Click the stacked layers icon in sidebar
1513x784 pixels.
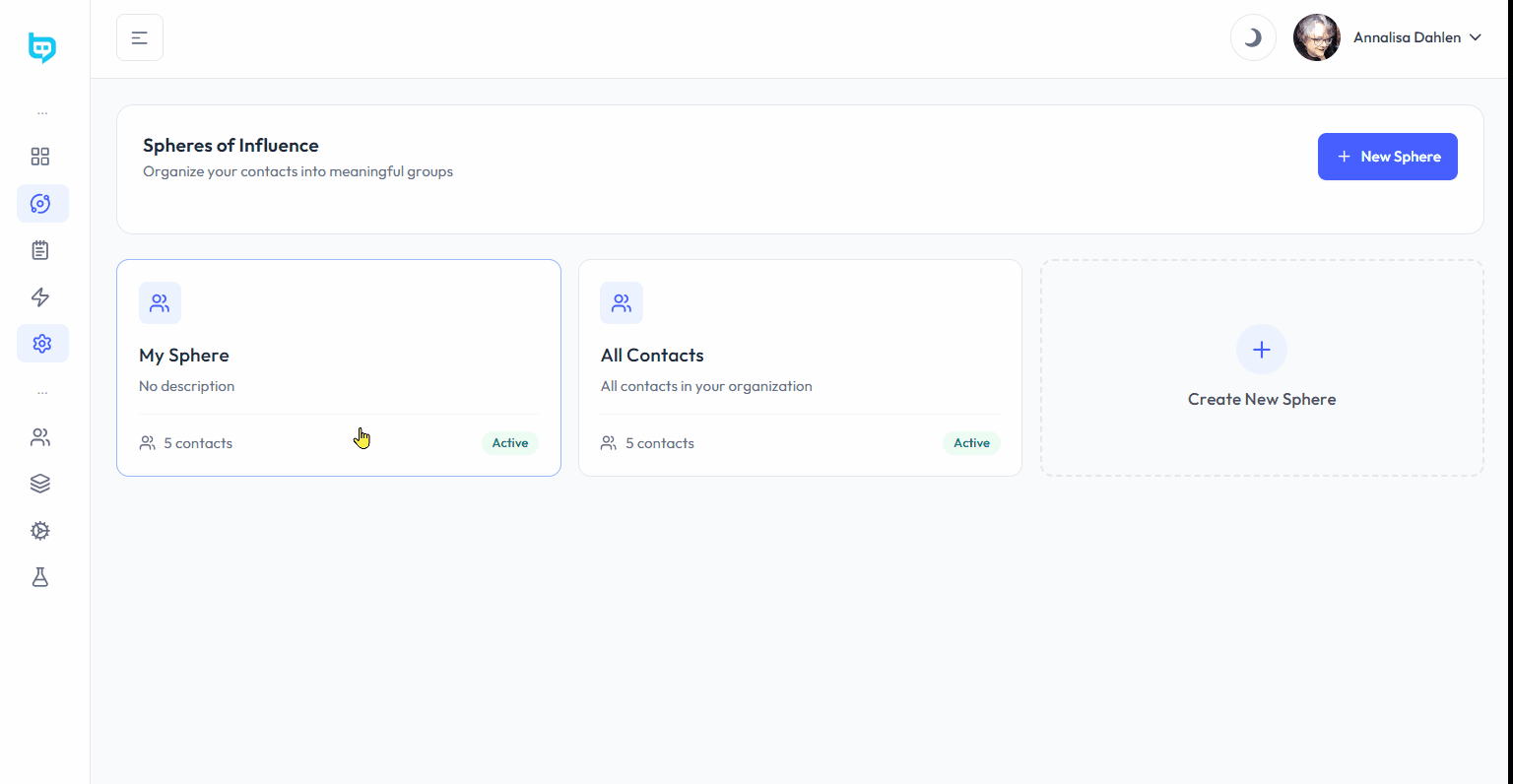[40, 484]
